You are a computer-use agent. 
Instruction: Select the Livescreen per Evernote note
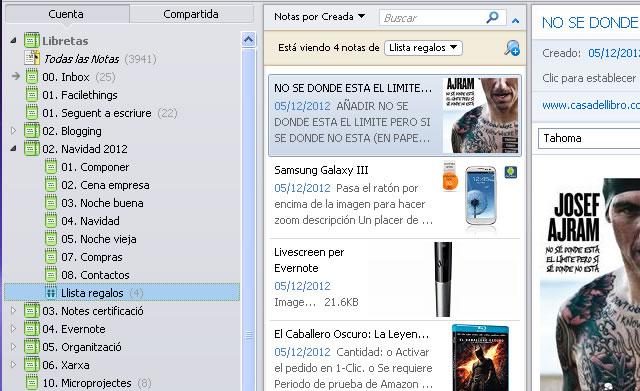click(x=395, y=280)
